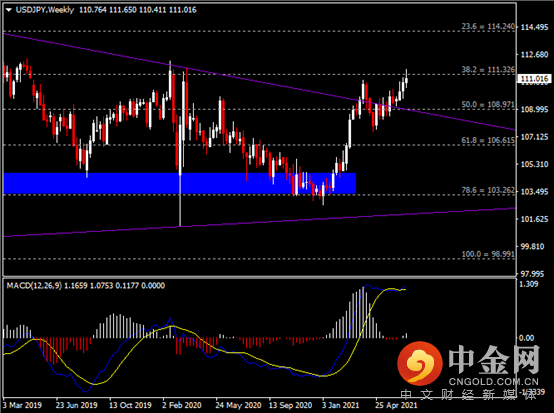Click the 25 Apr 2021 date marker
Image resolution: width=554 pixels, height=413 pixels.
tap(396, 405)
